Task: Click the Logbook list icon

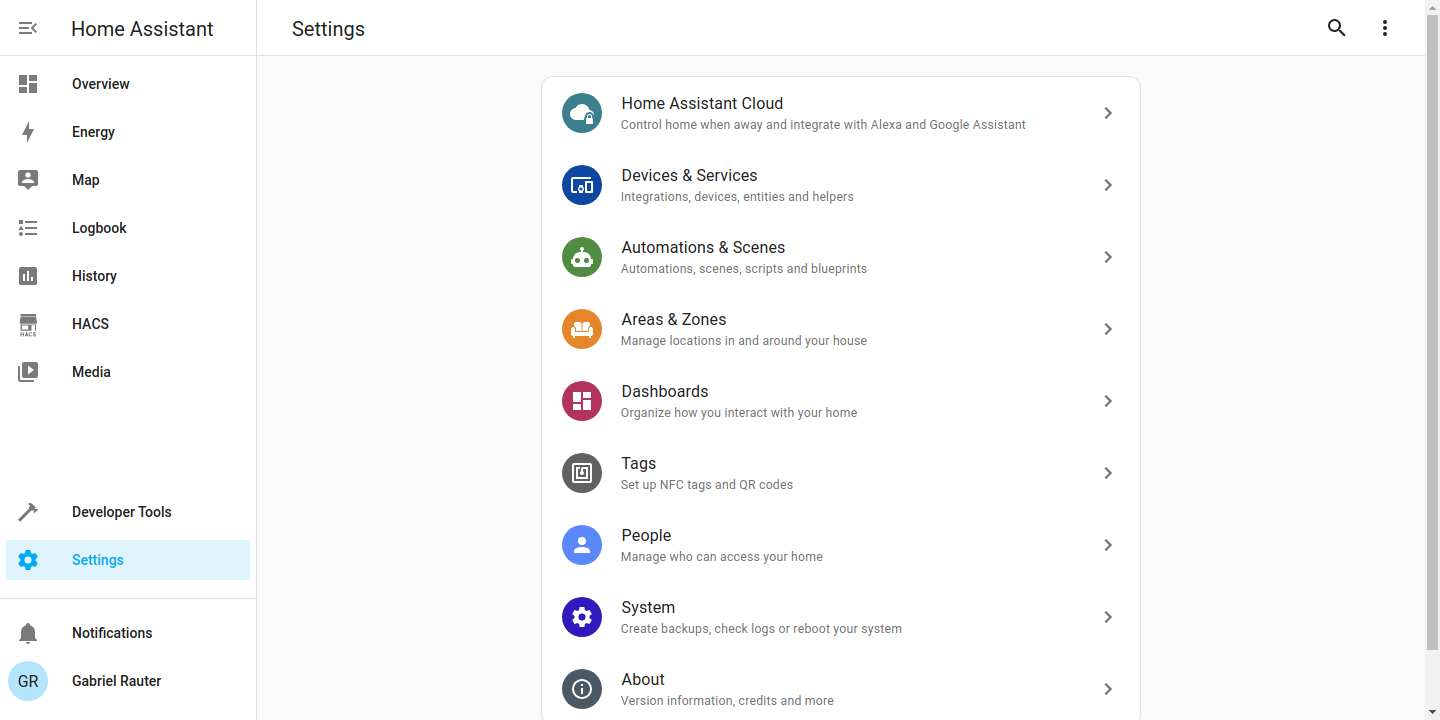Action: [28, 228]
